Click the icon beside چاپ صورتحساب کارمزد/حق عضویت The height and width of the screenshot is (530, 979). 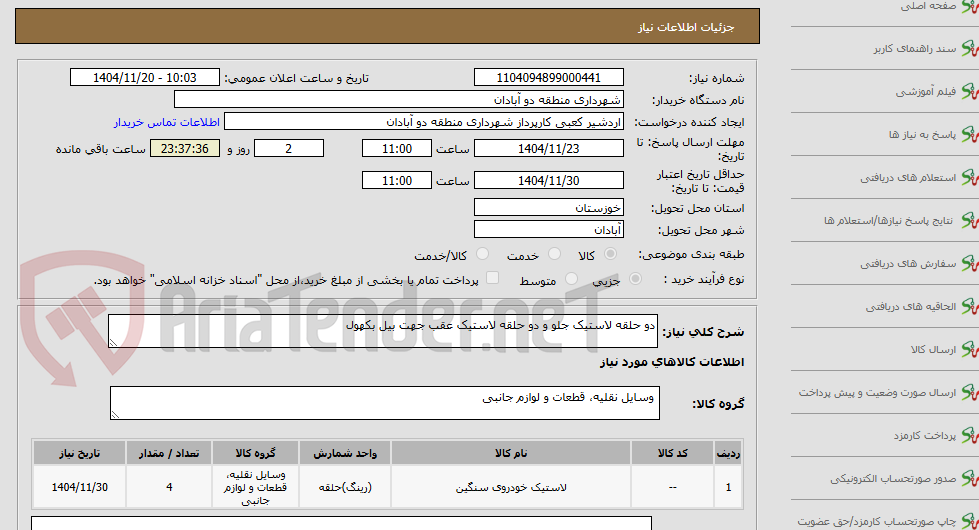pyautogui.click(x=970, y=521)
